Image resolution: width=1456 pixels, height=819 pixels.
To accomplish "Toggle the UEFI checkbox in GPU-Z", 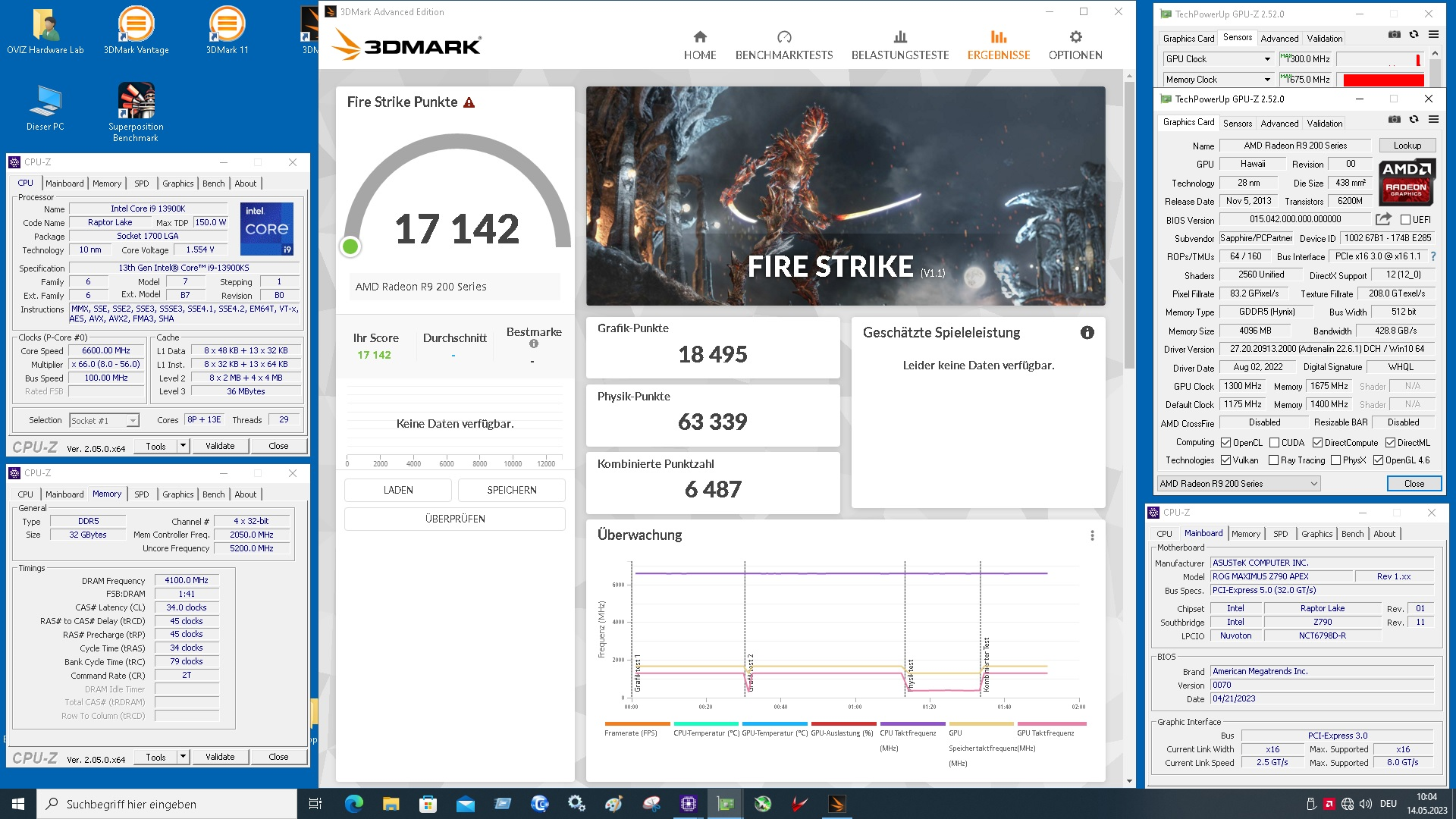I will tap(1405, 220).
